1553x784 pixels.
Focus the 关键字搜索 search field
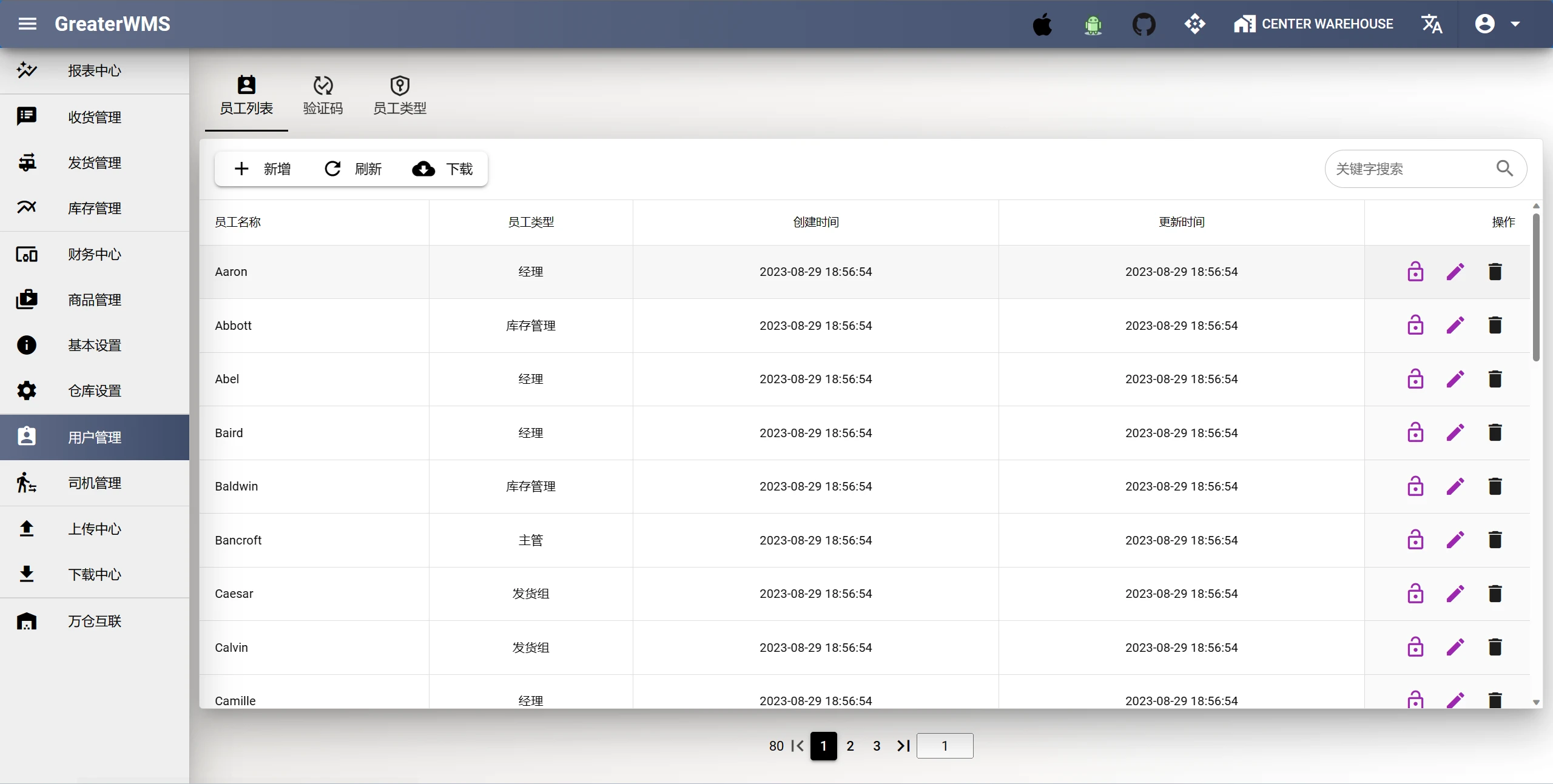pyautogui.click(x=1407, y=169)
